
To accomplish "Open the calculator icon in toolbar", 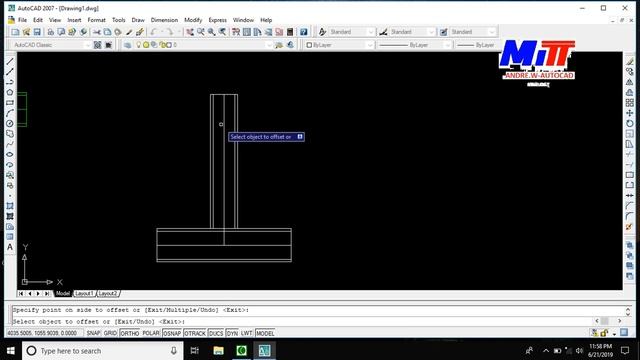I will coord(290,32).
